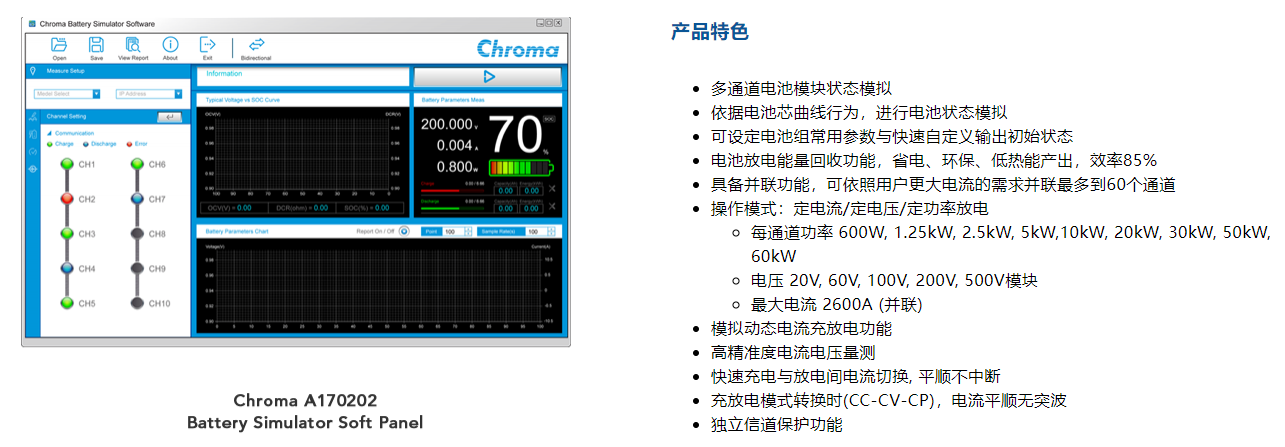
Task: Select the blue CH4 channel indicator
Action: point(67,269)
